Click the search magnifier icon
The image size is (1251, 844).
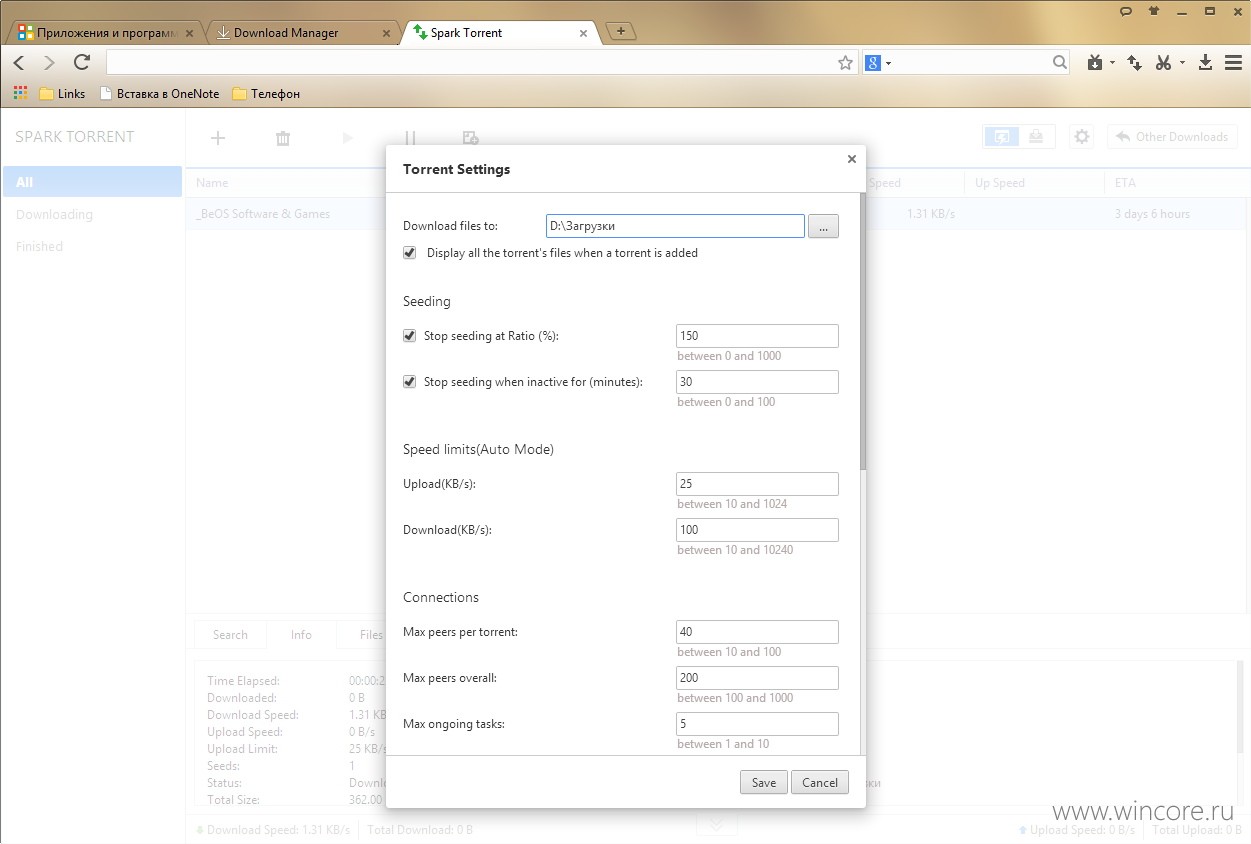tap(1060, 62)
